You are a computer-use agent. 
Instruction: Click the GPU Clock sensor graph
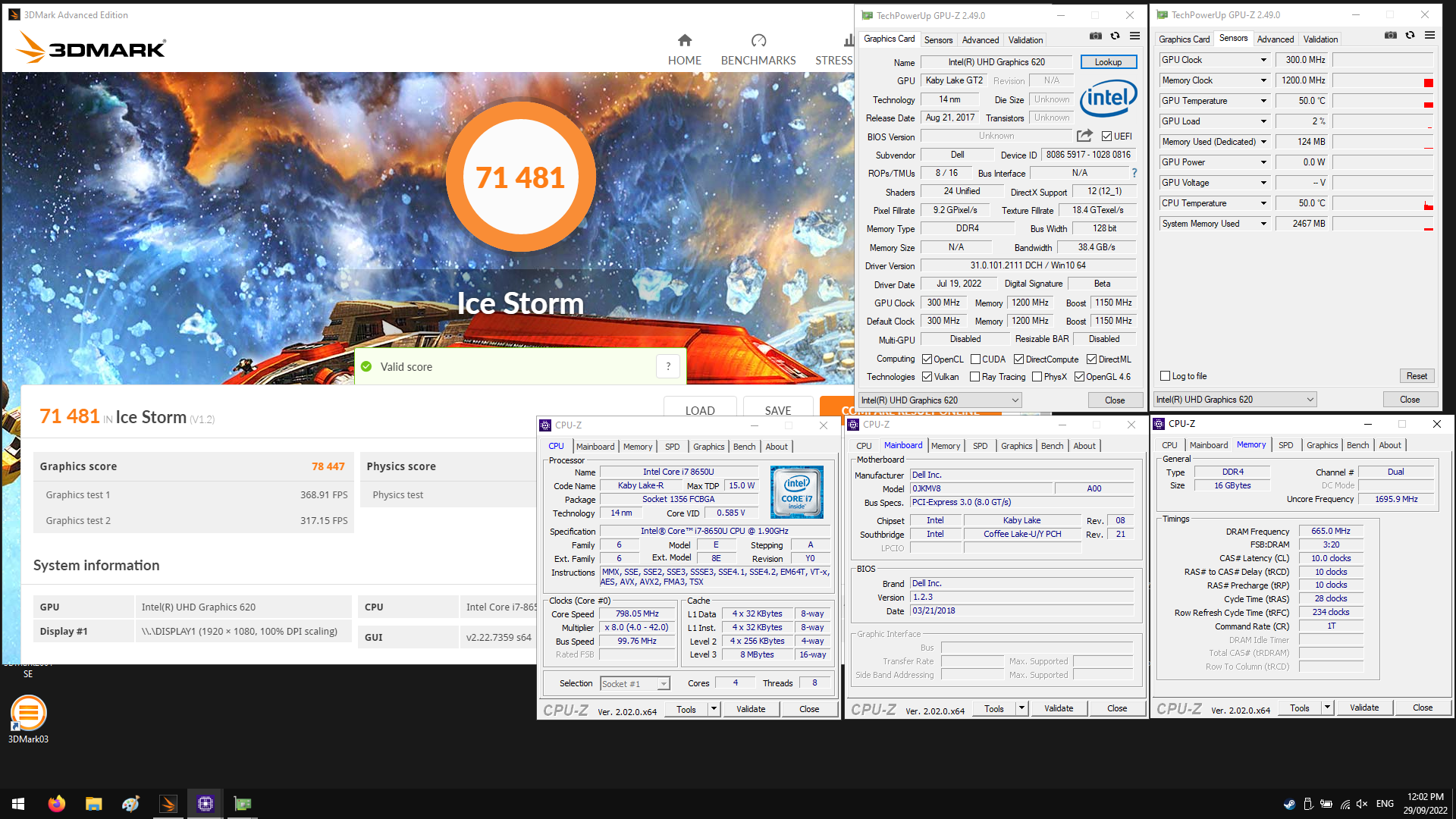(1383, 60)
